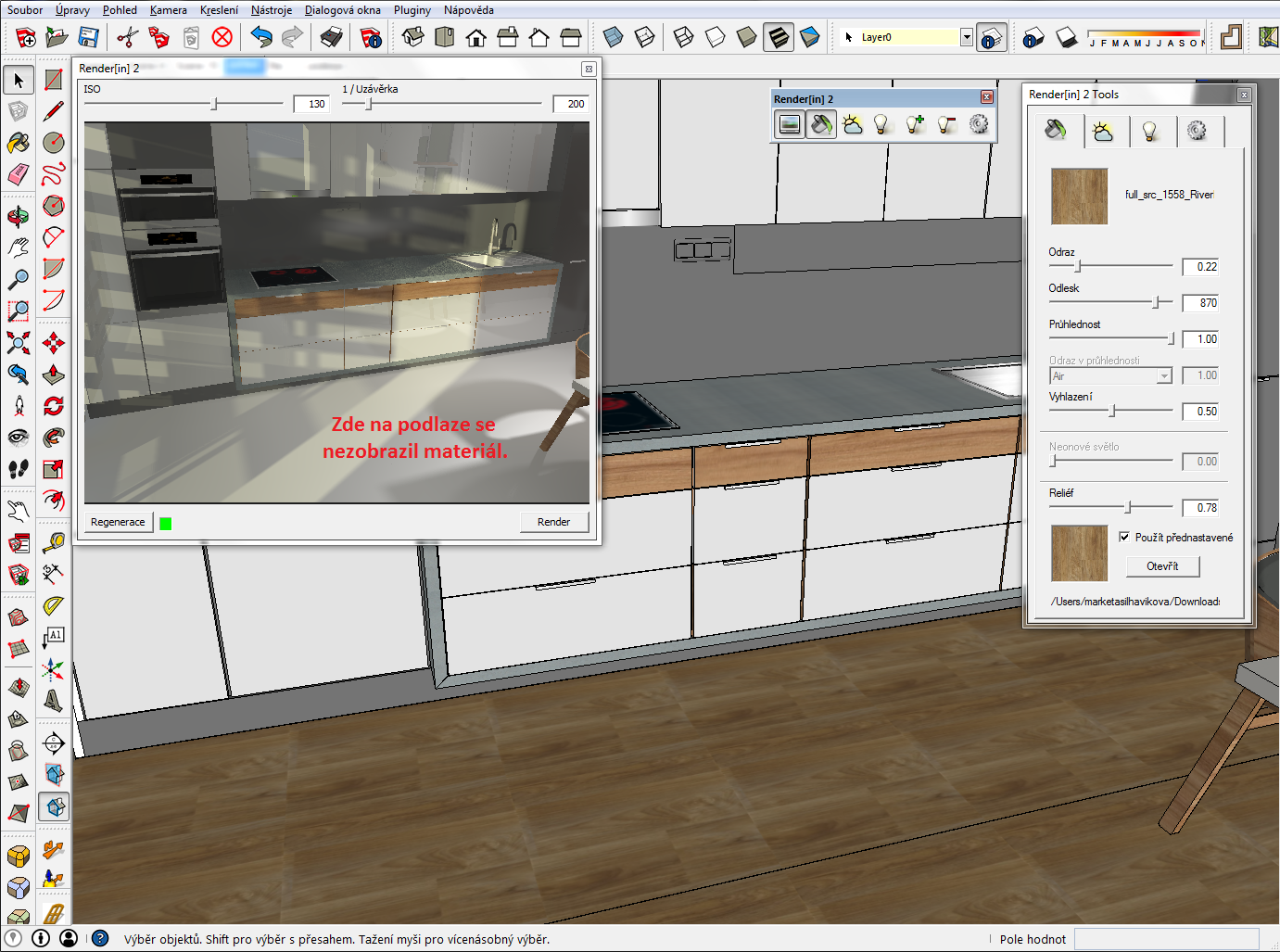1280x952 pixels.
Task: Select the Paint Bucket tool
Action: pos(19,143)
